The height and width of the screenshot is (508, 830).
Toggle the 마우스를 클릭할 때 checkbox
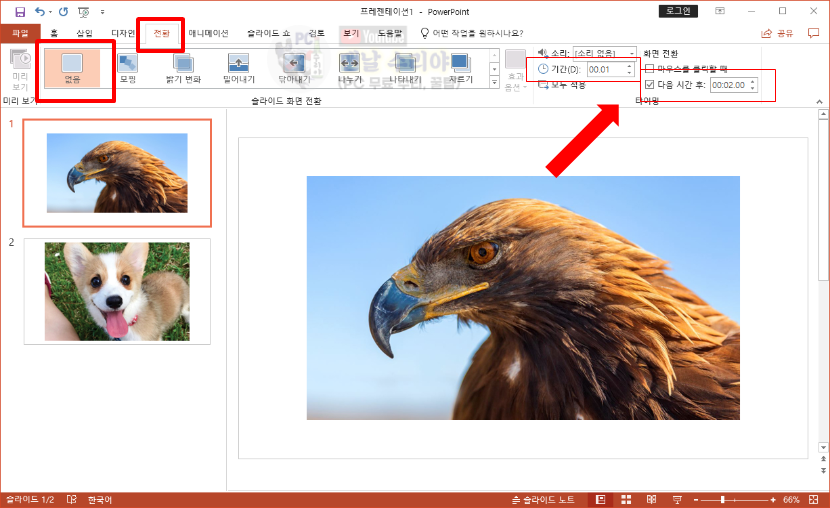click(x=649, y=69)
